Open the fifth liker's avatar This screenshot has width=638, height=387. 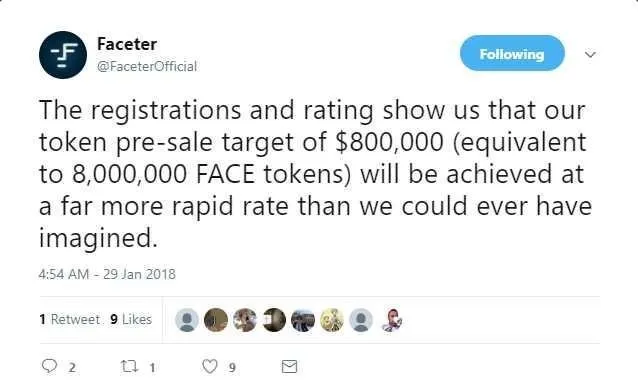pyautogui.click(x=303, y=320)
